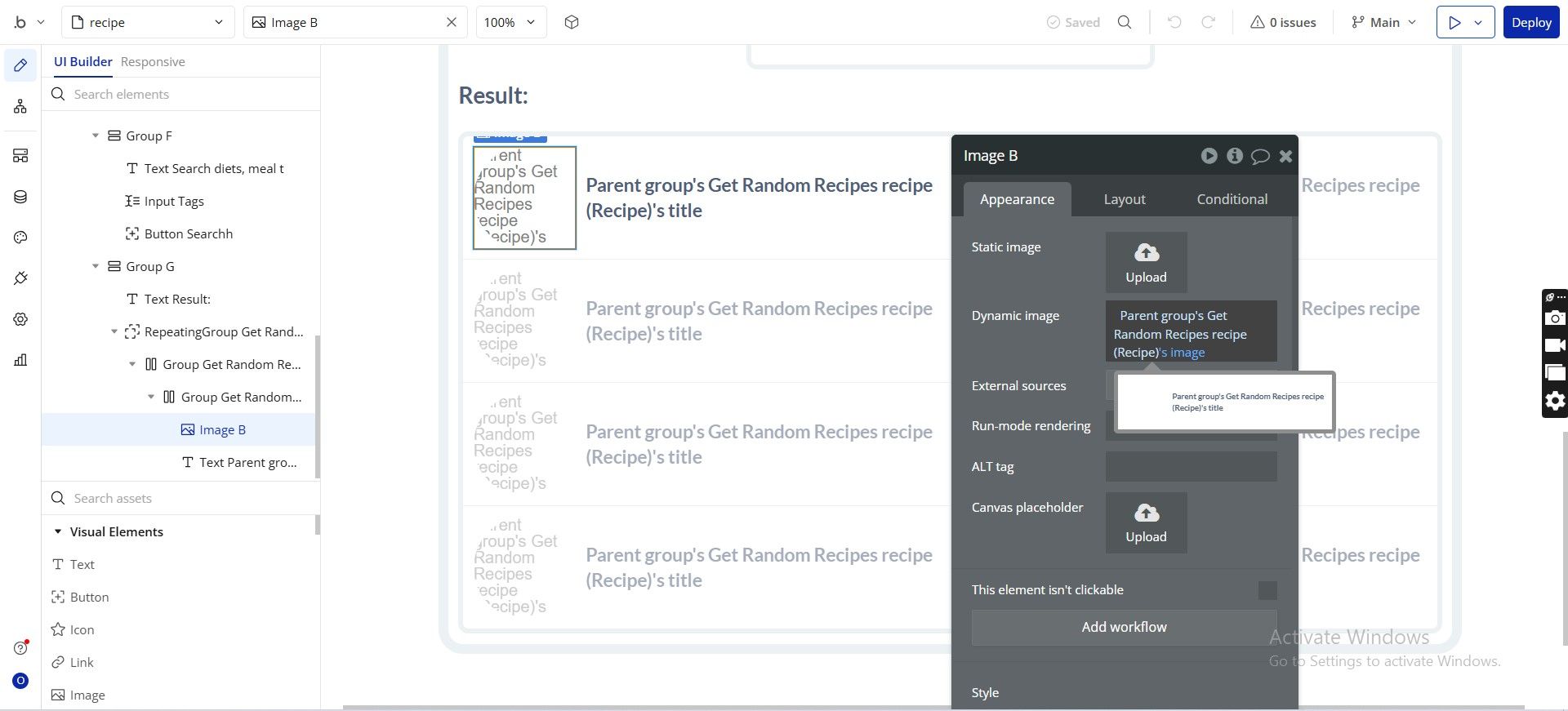The image size is (1568, 711).
Task: Open the Data tab database icon
Action: click(20, 197)
